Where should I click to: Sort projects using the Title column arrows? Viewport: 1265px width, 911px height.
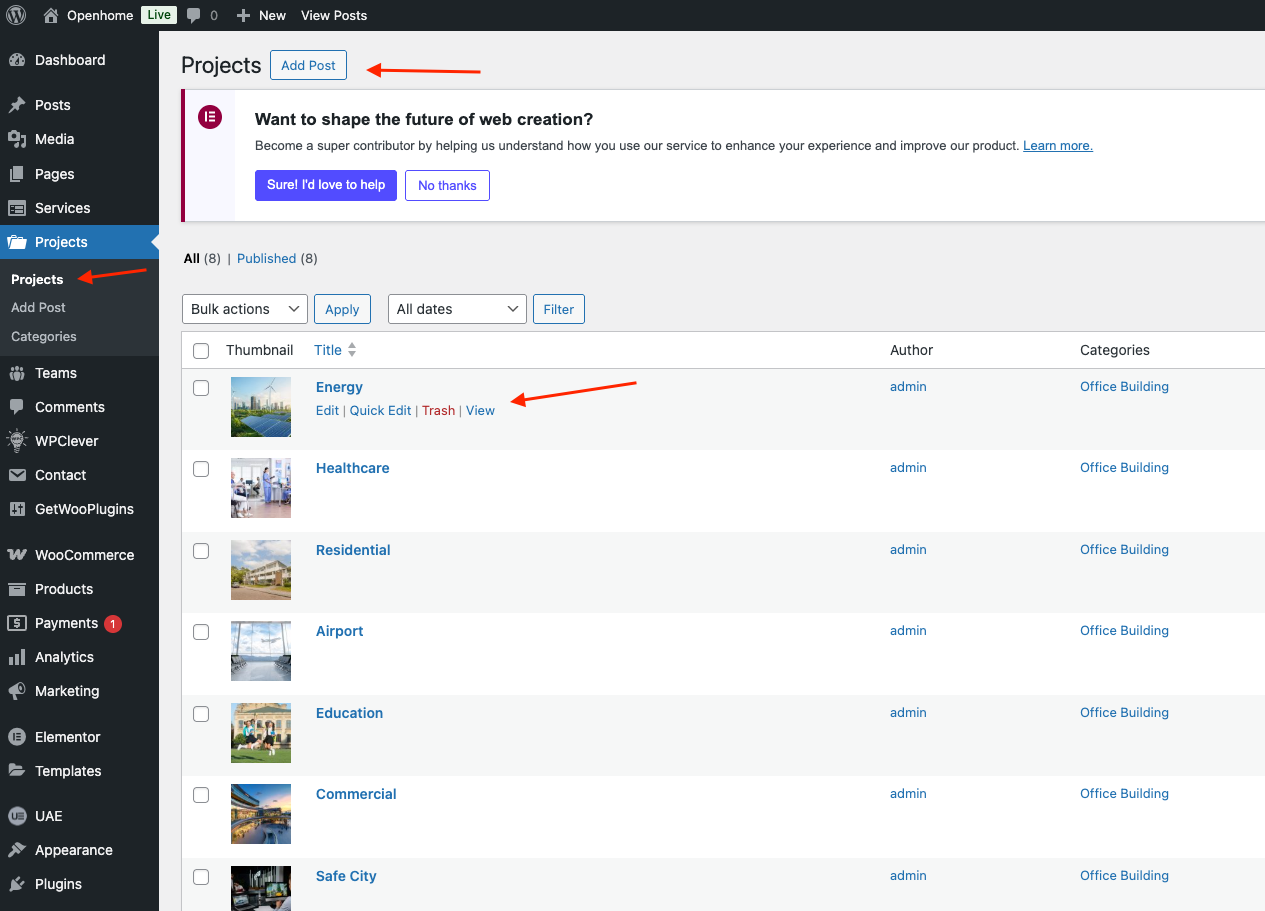coord(351,350)
